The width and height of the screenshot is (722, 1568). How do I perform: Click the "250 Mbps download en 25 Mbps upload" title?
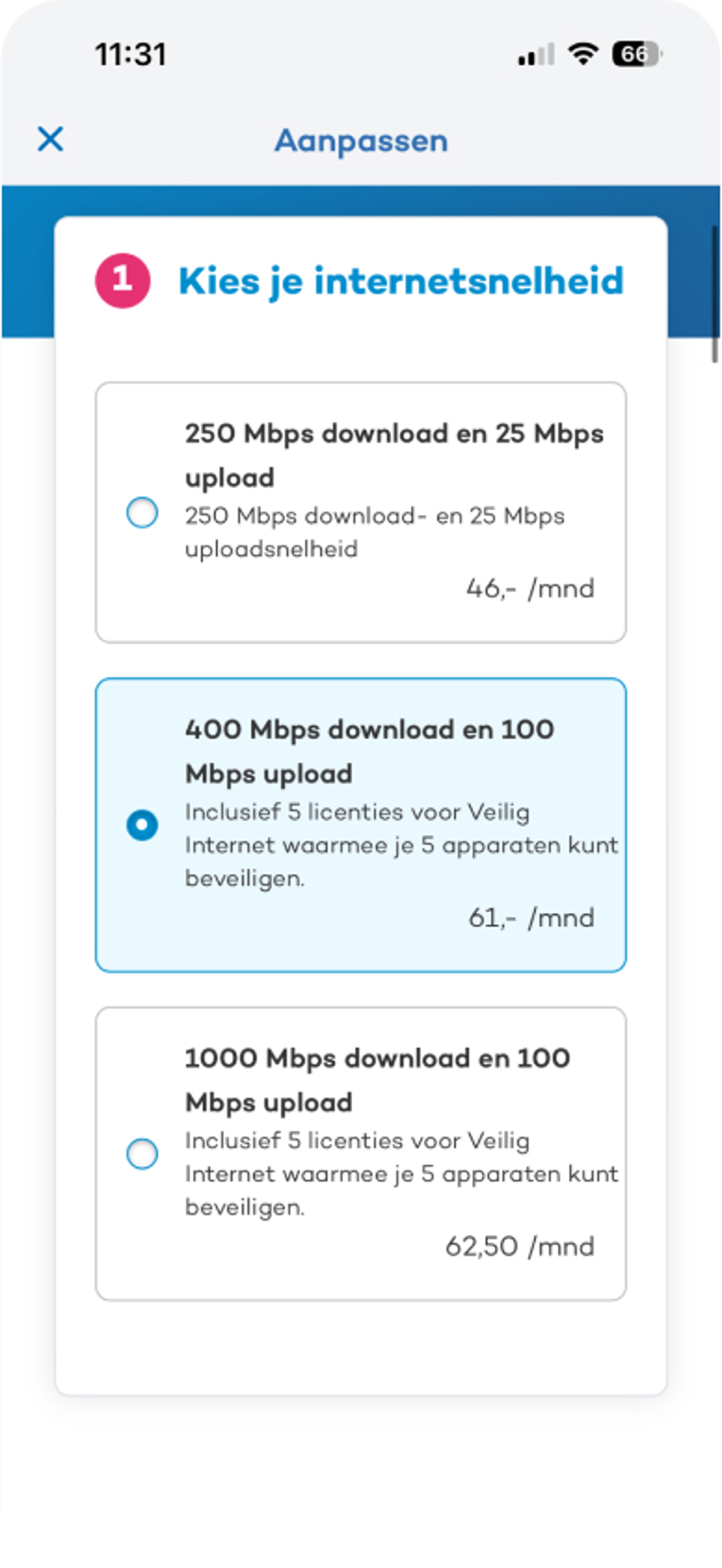[x=394, y=455]
